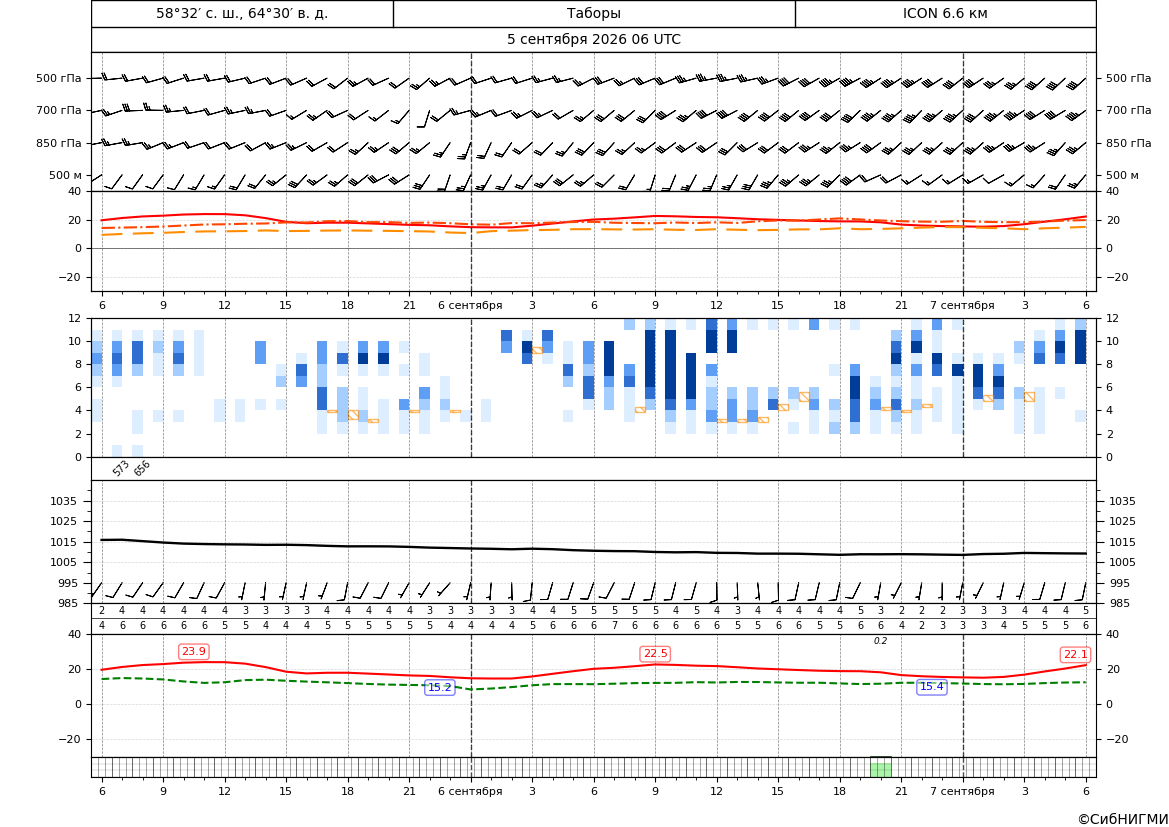Click the 22.1 temperature label at right

pyautogui.click(x=1075, y=654)
